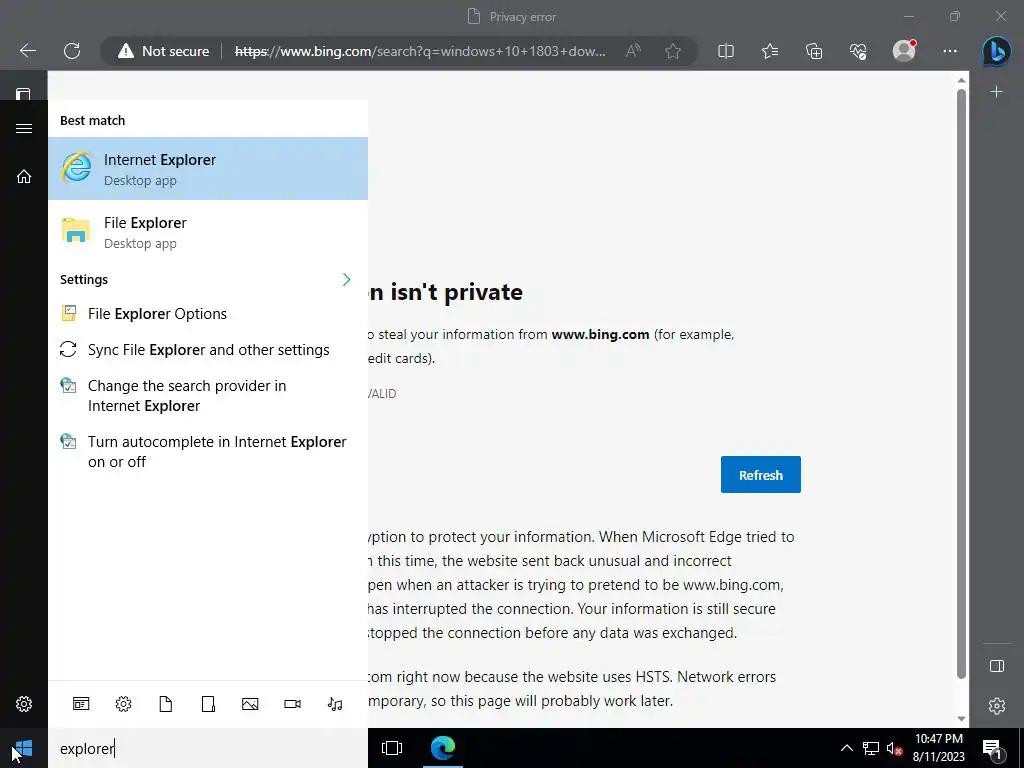Viewport: 1024px width, 768px height.
Task: Click the Settings section heading
Action: (84, 280)
